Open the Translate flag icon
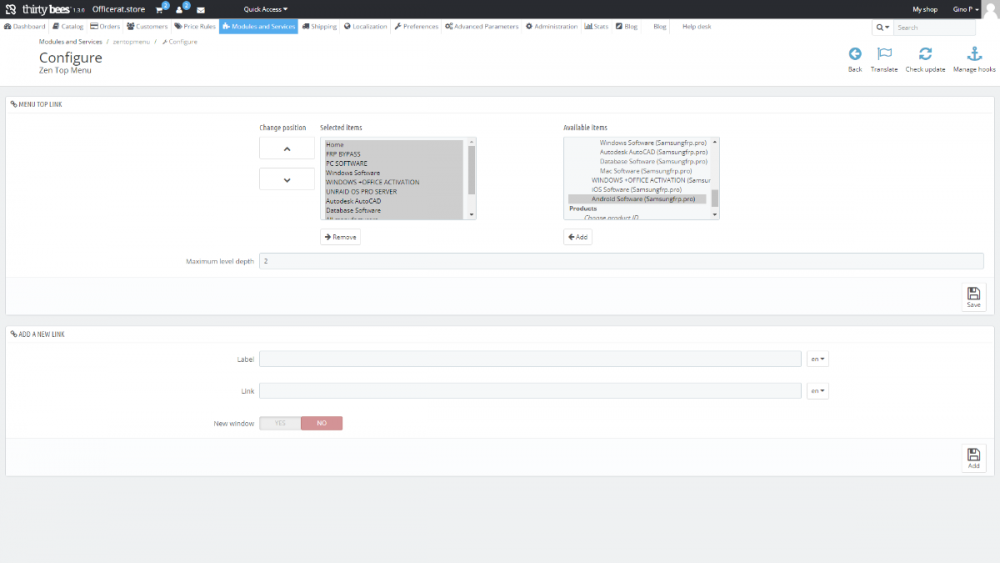This screenshot has height=563, width=1000. tap(884, 55)
